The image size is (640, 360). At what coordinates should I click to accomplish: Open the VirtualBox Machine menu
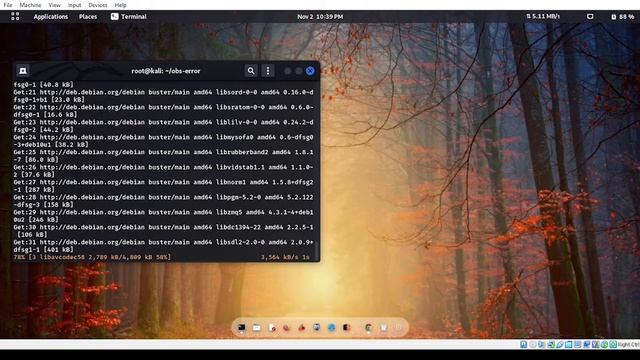(30, 5)
